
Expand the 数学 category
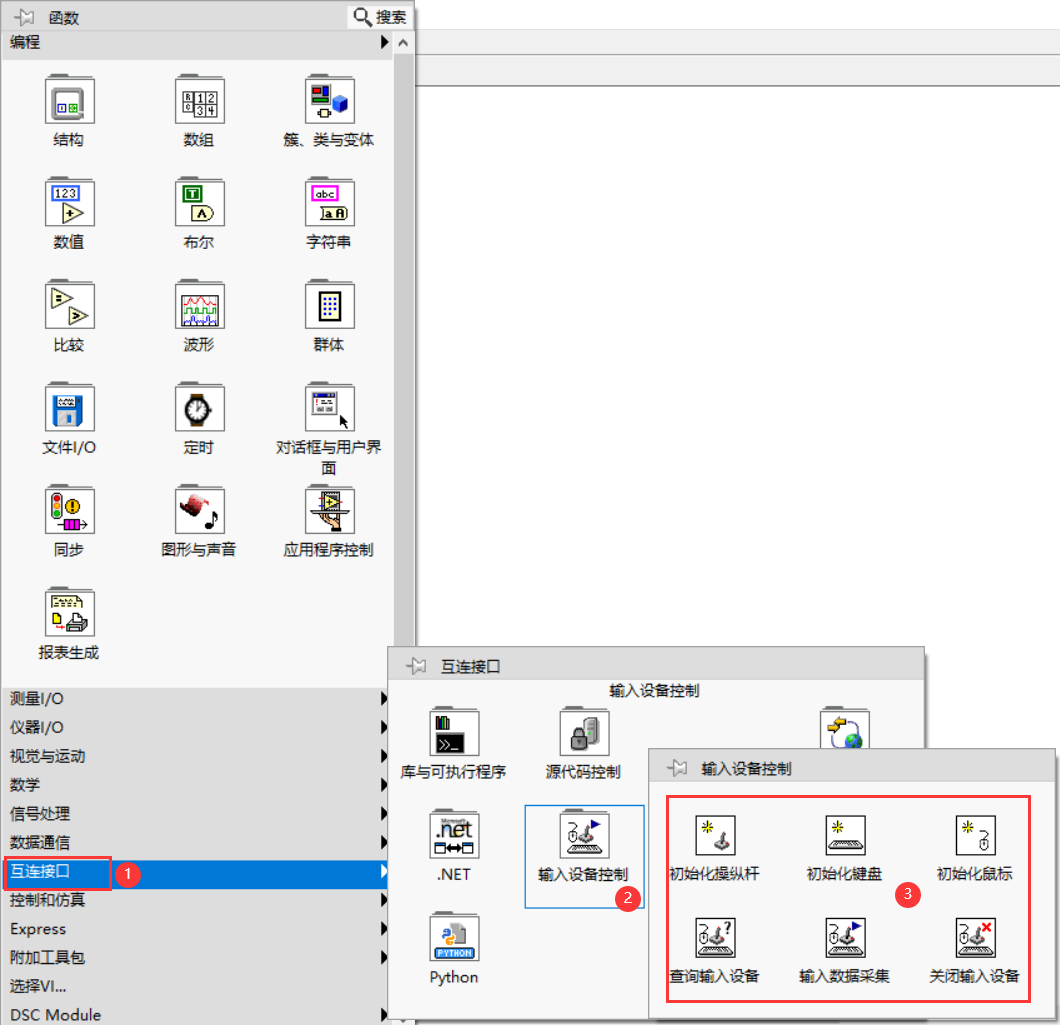tap(196, 784)
